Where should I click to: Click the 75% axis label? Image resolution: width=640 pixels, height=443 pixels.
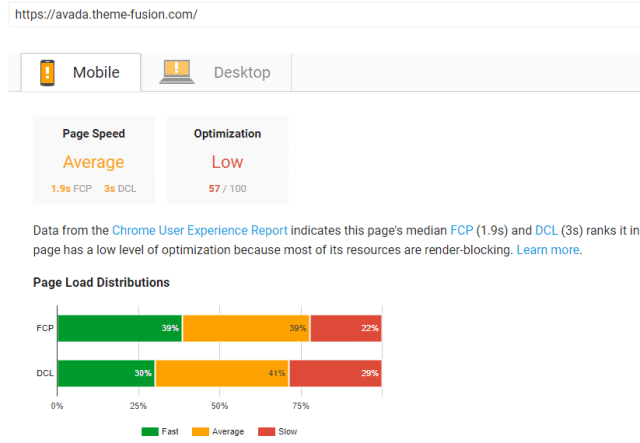(301, 406)
